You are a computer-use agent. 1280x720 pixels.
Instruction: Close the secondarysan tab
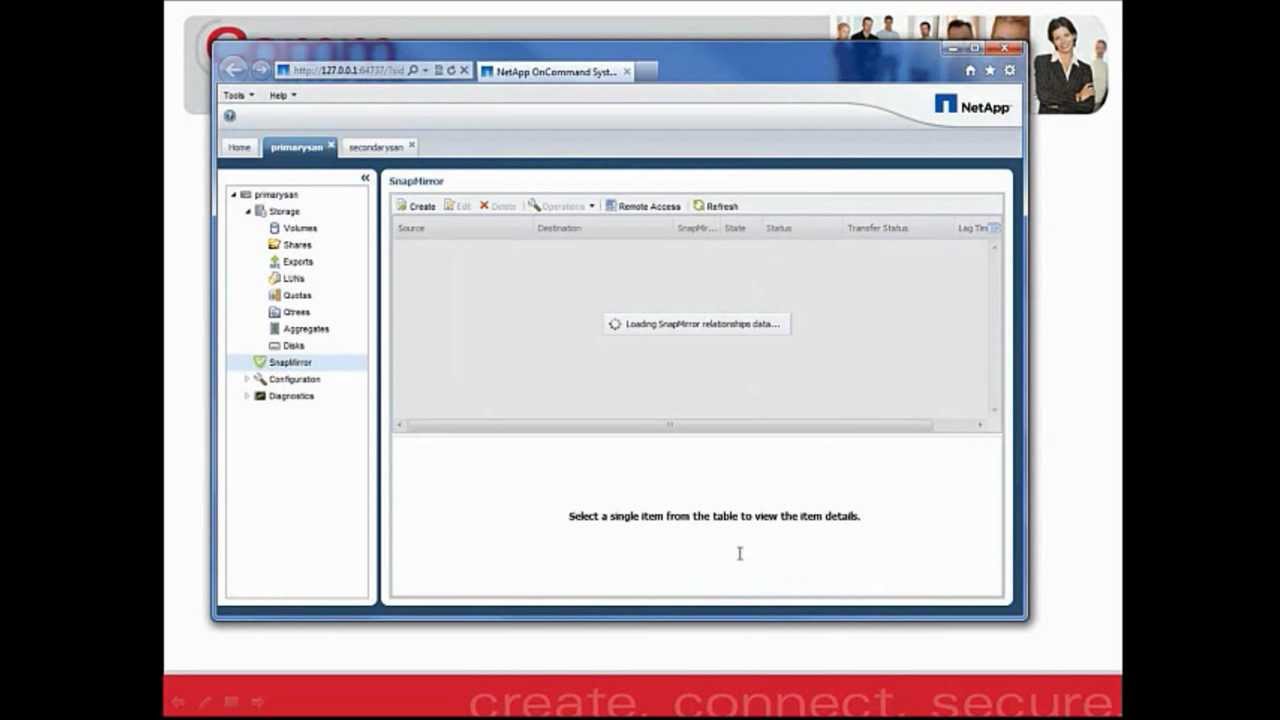point(411,145)
